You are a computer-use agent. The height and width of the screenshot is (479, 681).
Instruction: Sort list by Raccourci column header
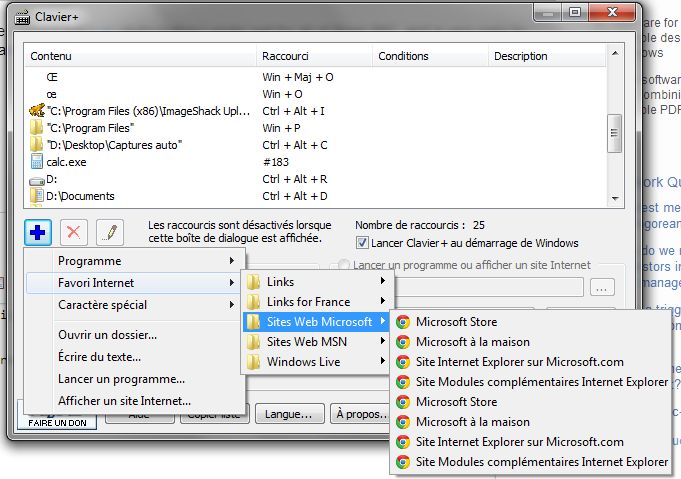(314, 56)
